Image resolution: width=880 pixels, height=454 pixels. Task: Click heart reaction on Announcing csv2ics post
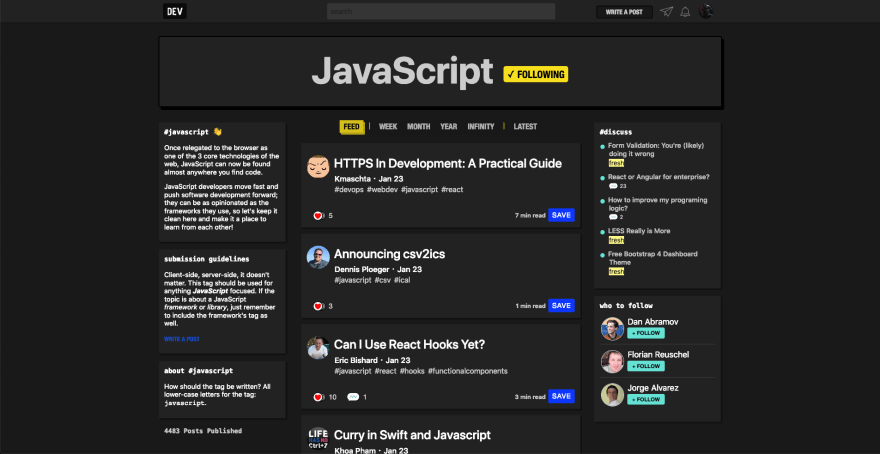319,306
